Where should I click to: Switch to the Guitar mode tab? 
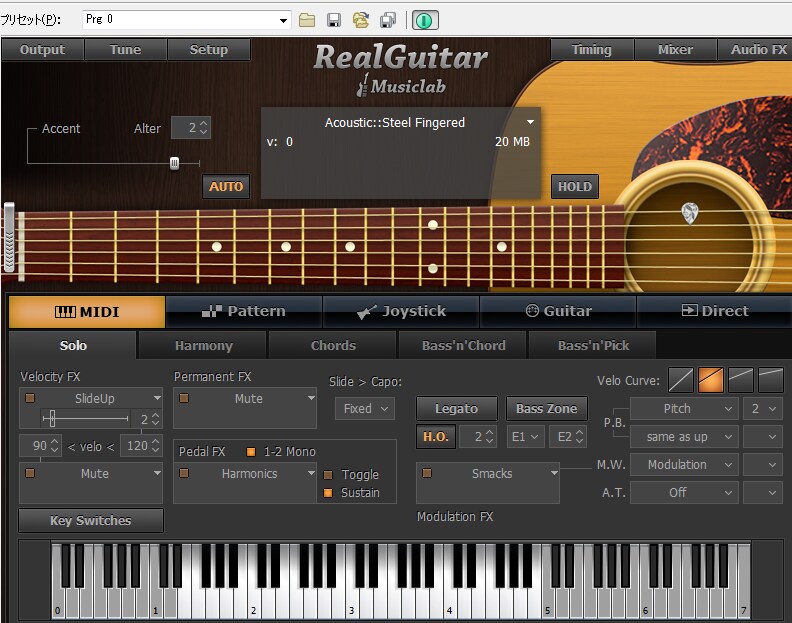[558, 311]
